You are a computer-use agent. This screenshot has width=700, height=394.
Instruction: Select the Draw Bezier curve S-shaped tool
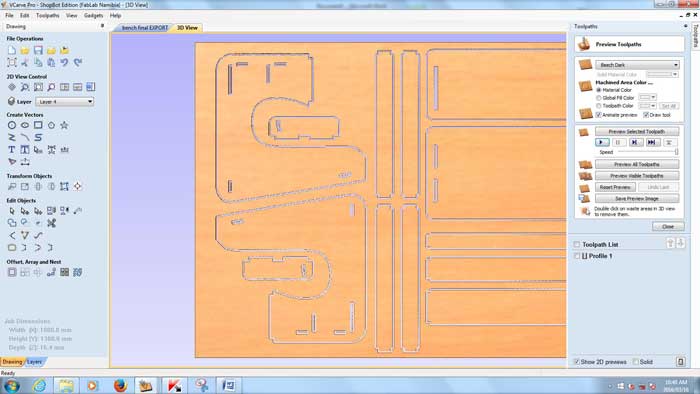(x=38, y=137)
